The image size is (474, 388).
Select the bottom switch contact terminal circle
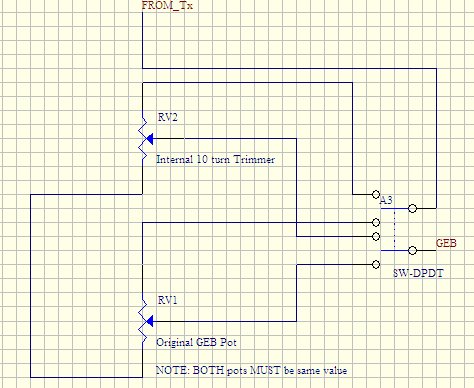(376, 265)
